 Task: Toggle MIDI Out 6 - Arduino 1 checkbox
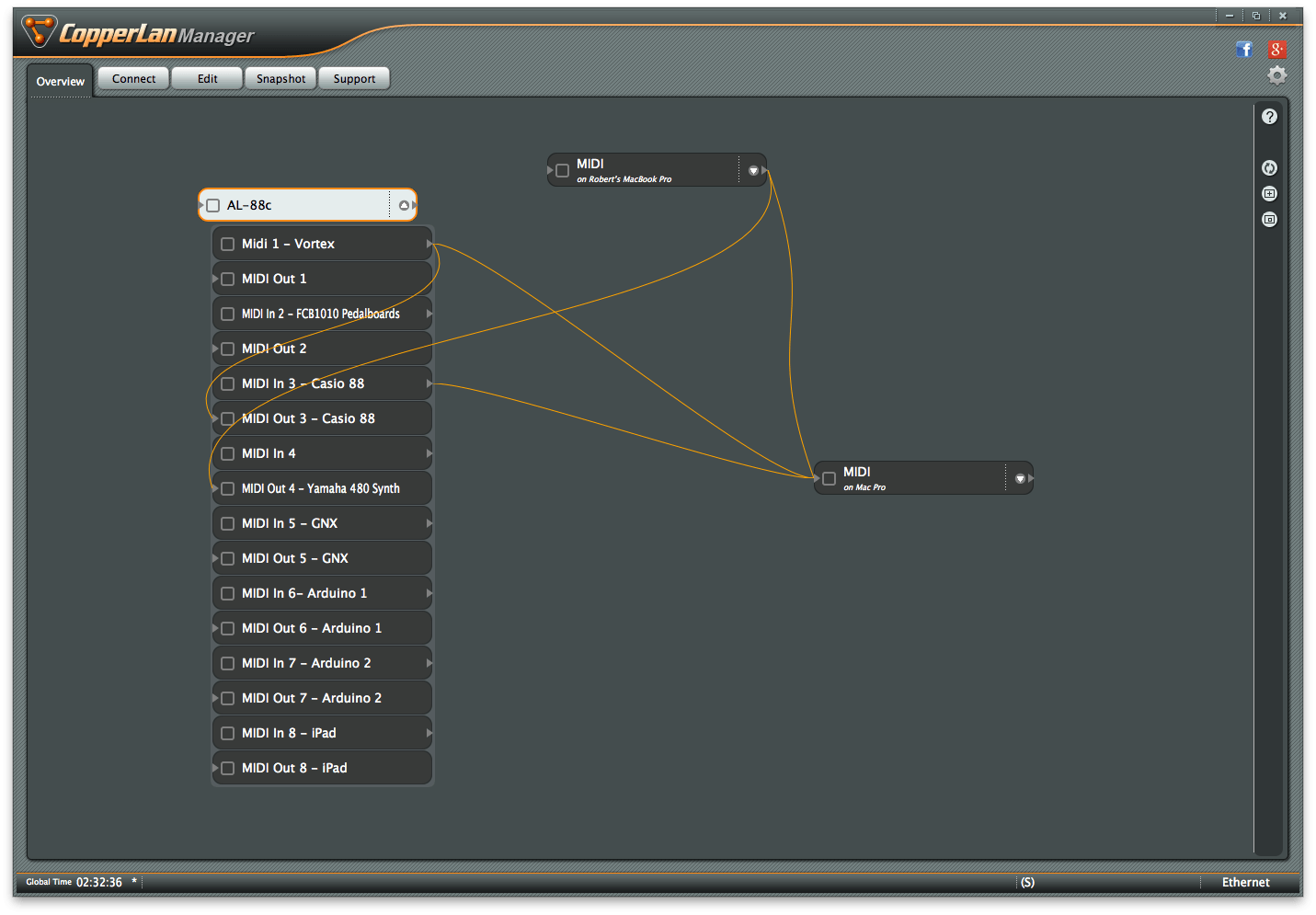(228, 629)
